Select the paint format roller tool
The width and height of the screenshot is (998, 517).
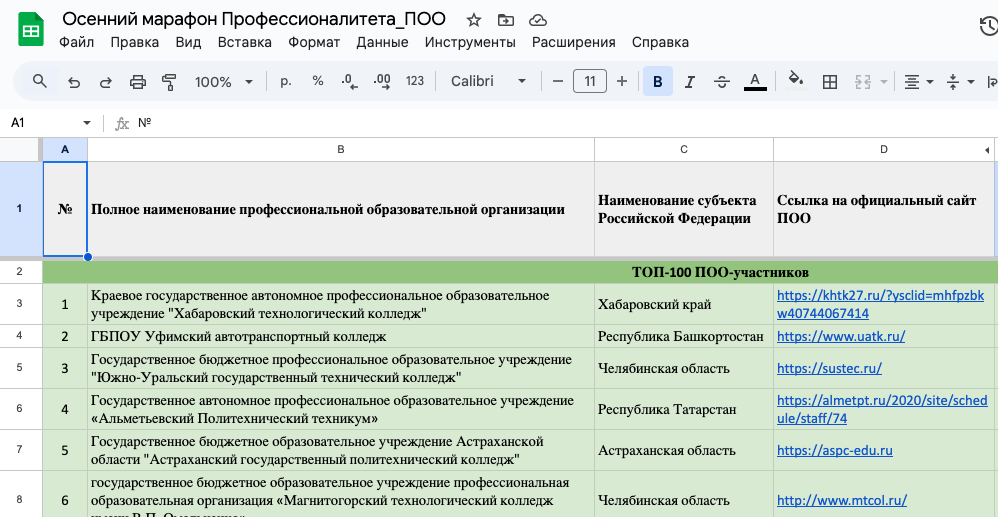169,82
